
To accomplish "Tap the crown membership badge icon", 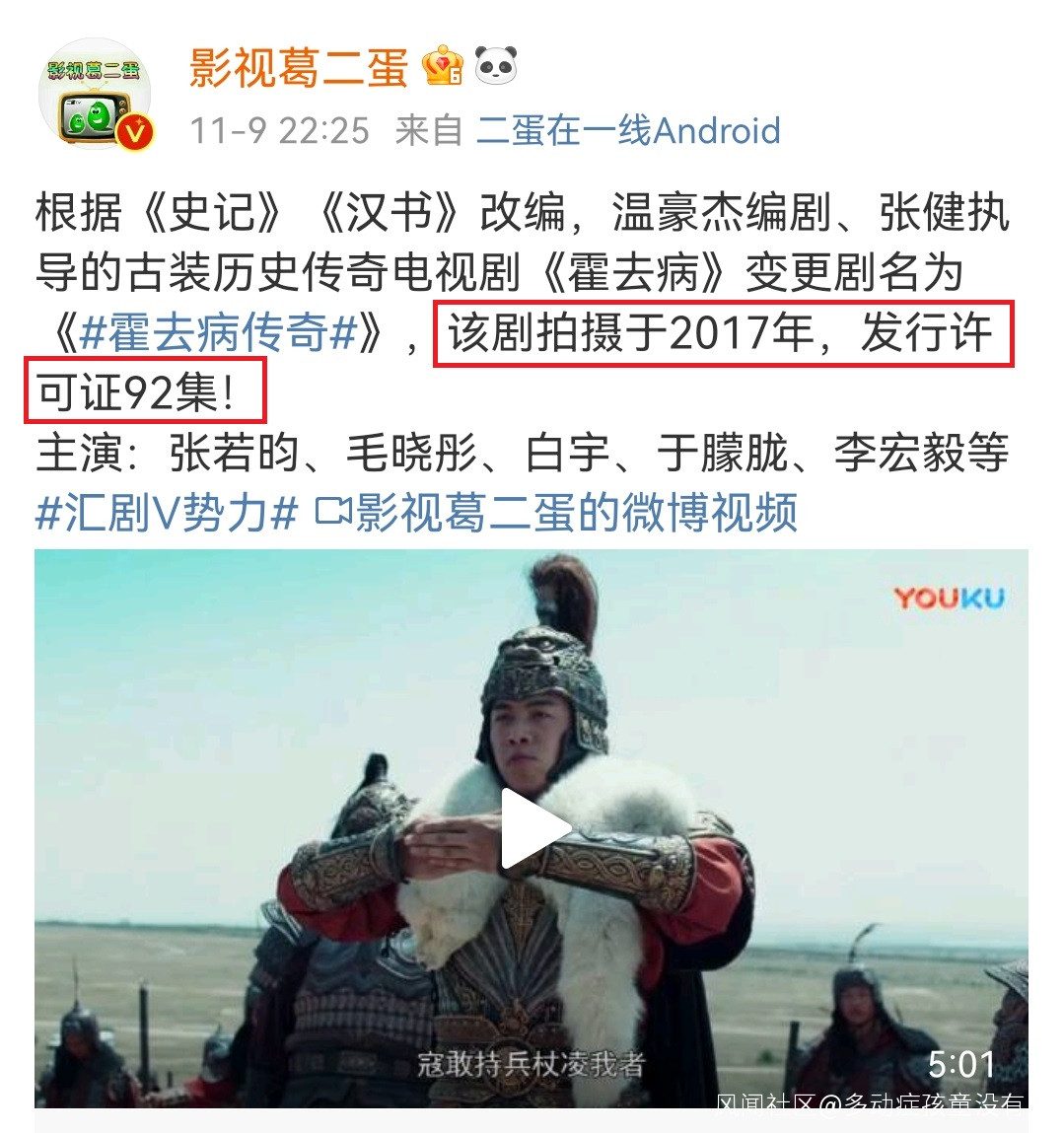I will click(442, 65).
